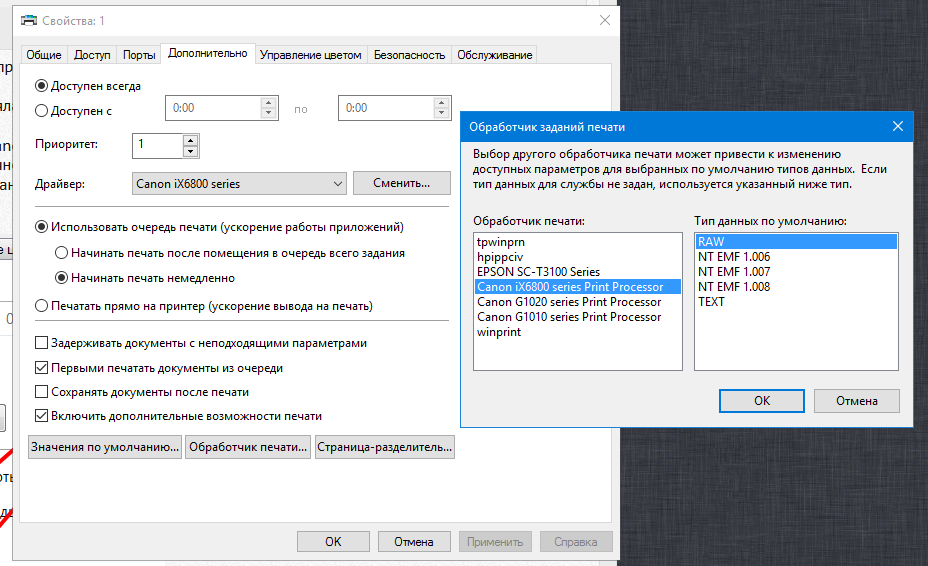Select winprint print processor
928x566 pixels.
[578, 332]
